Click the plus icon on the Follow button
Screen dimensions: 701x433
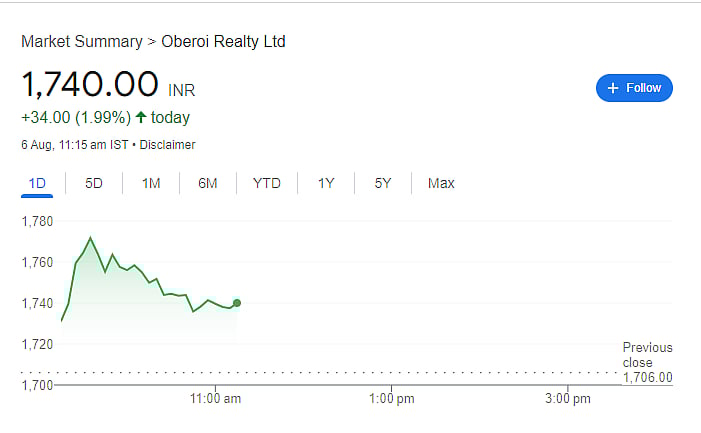[x=612, y=88]
